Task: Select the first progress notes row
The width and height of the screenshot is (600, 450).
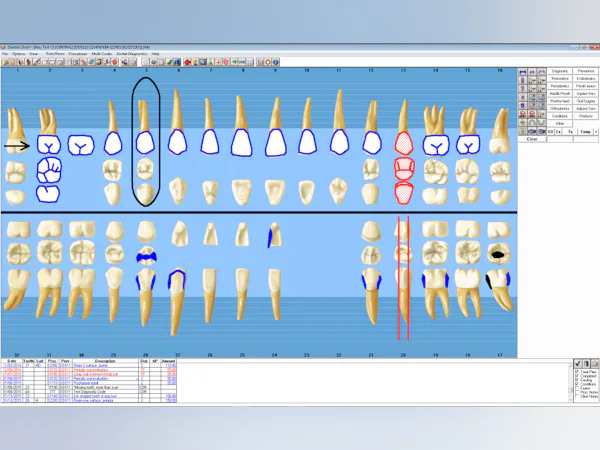Action: click(x=89, y=365)
